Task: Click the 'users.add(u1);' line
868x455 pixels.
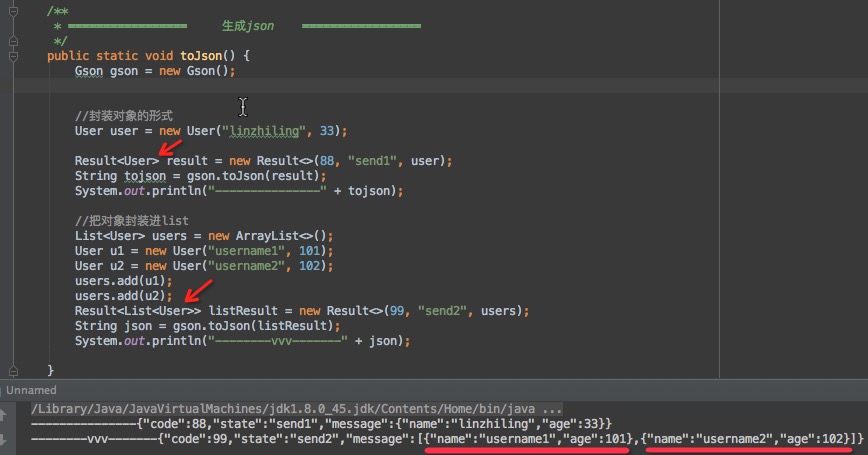Action: (123, 281)
